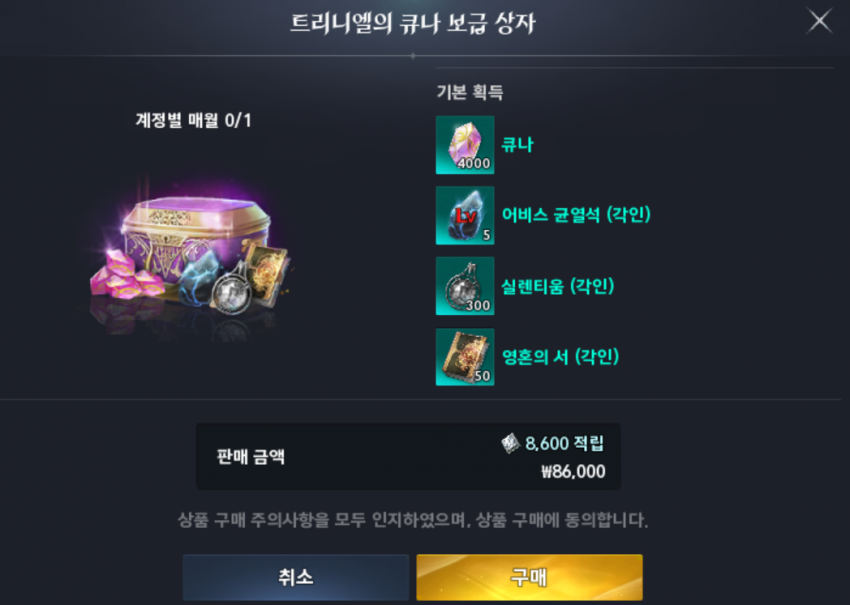The height and width of the screenshot is (605, 850).
Task: Click the 영혼의 서 (각인) item label
Action: 560,357
